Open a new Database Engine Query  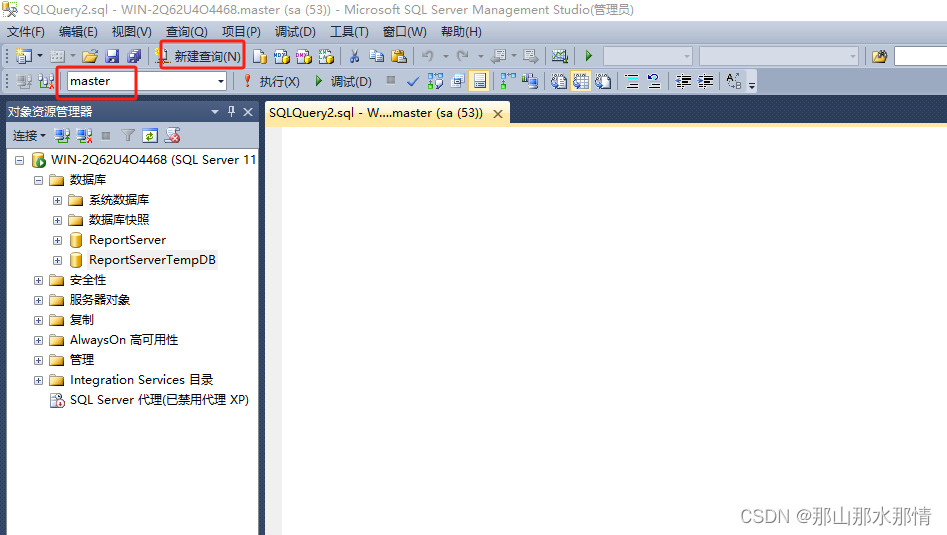(260, 56)
